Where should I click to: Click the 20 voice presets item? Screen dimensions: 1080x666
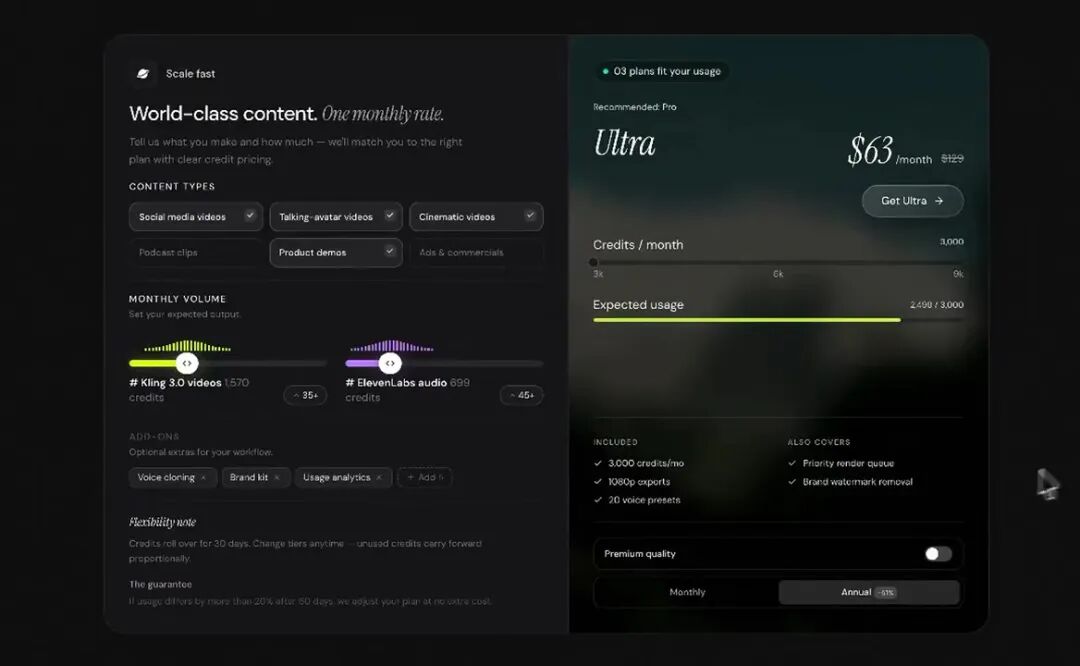(644, 500)
